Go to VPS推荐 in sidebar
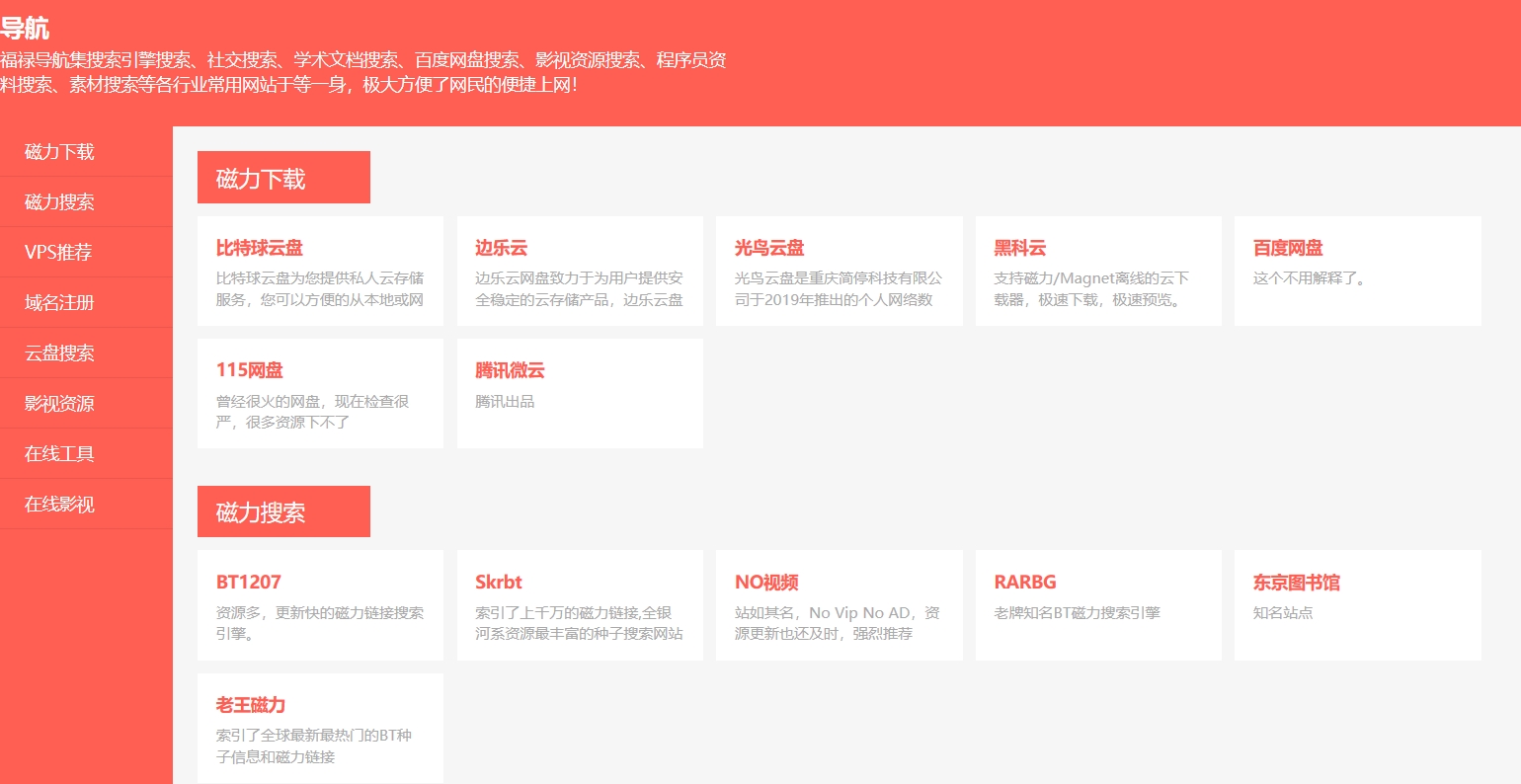This screenshot has height=784, width=1521. pos(86,253)
